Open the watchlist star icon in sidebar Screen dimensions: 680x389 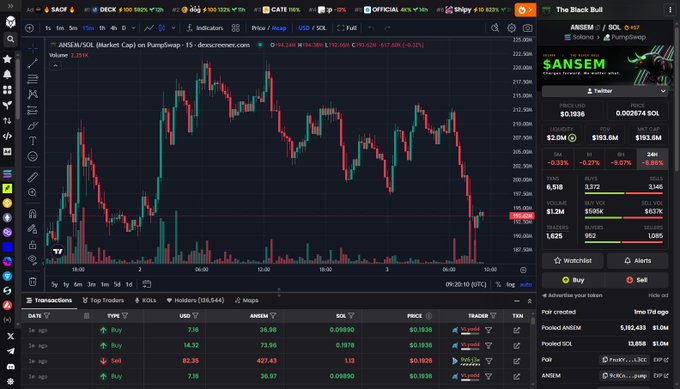pos(7,59)
